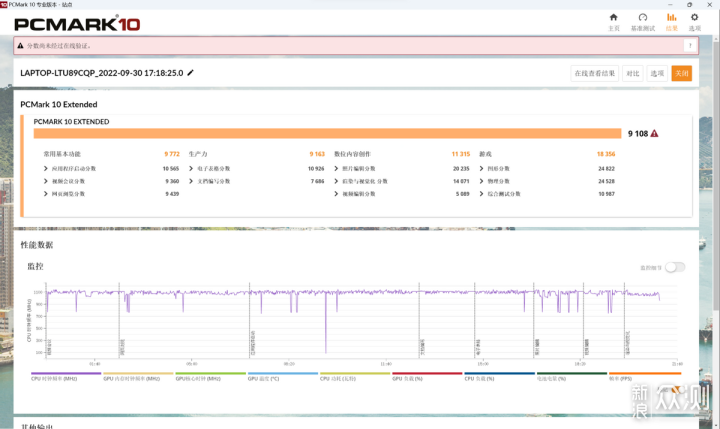The width and height of the screenshot is (720, 429).
Task: Click the value 20 235 for 照片编辑分数
Action: 461,169
